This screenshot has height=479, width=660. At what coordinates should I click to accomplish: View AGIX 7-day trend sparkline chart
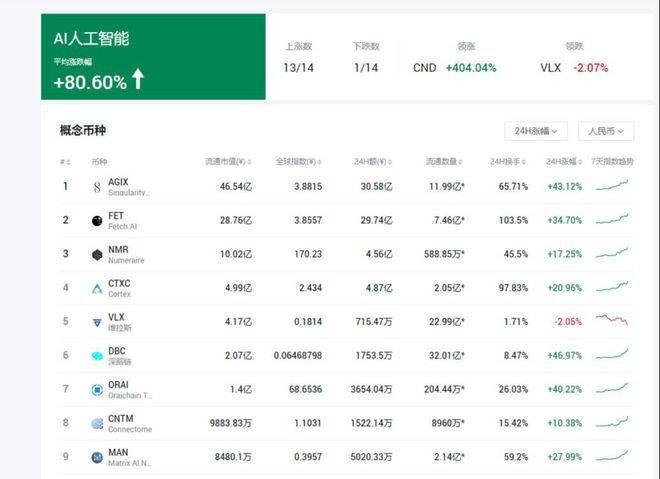pyautogui.click(x=612, y=185)
